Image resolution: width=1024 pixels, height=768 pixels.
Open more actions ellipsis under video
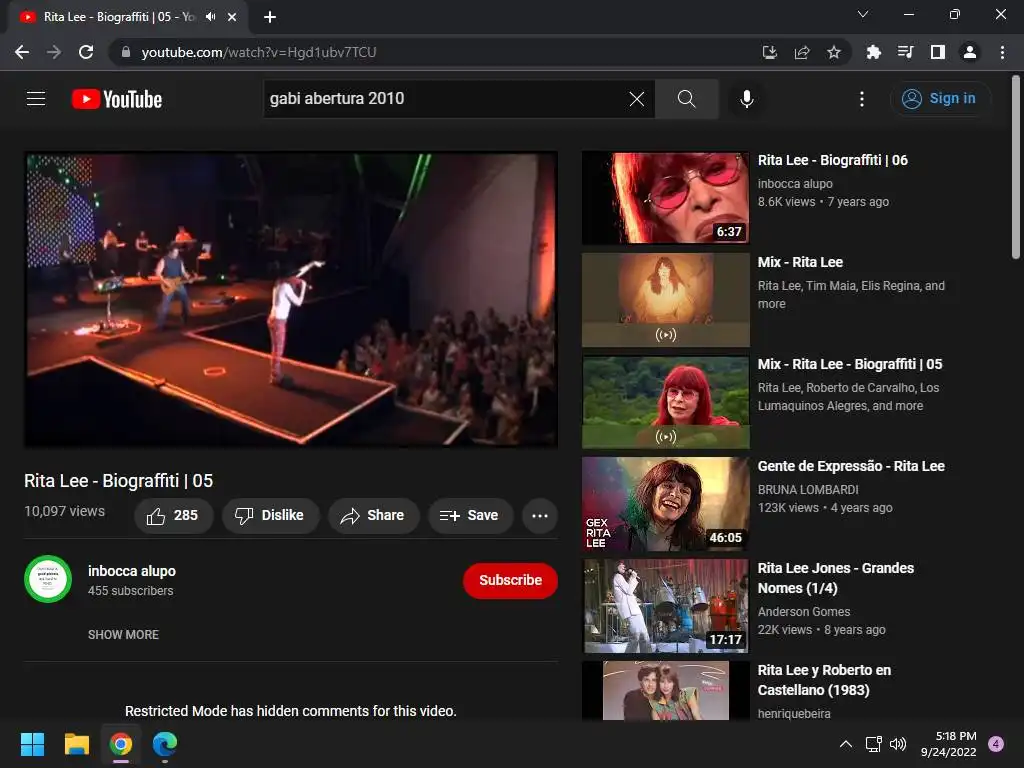(539, 516)
